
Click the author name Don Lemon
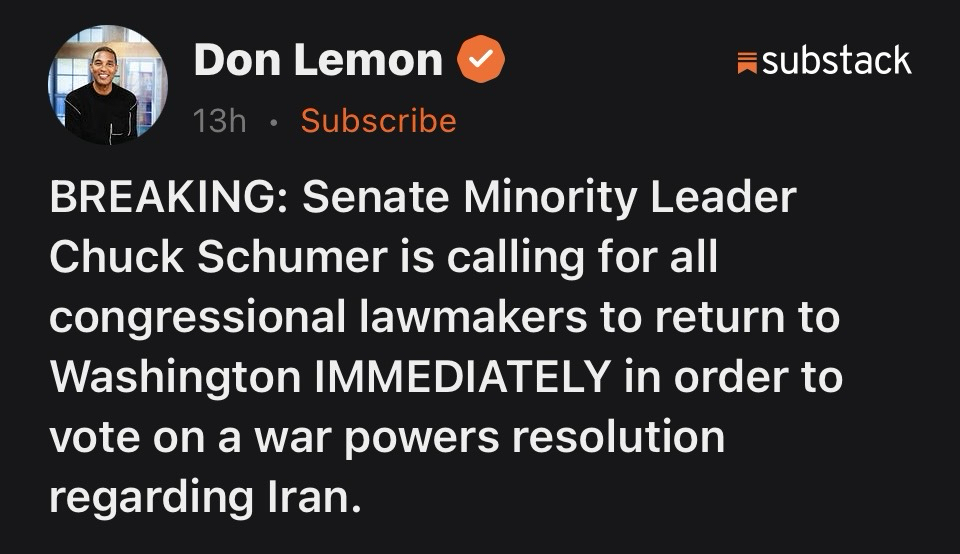(x=318, y=60)
